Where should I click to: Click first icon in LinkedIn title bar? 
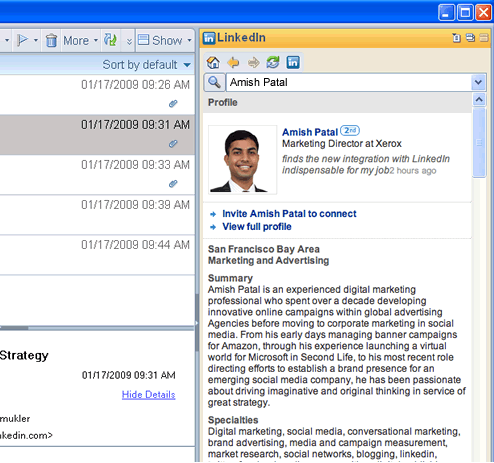click(x=456, y=38)
